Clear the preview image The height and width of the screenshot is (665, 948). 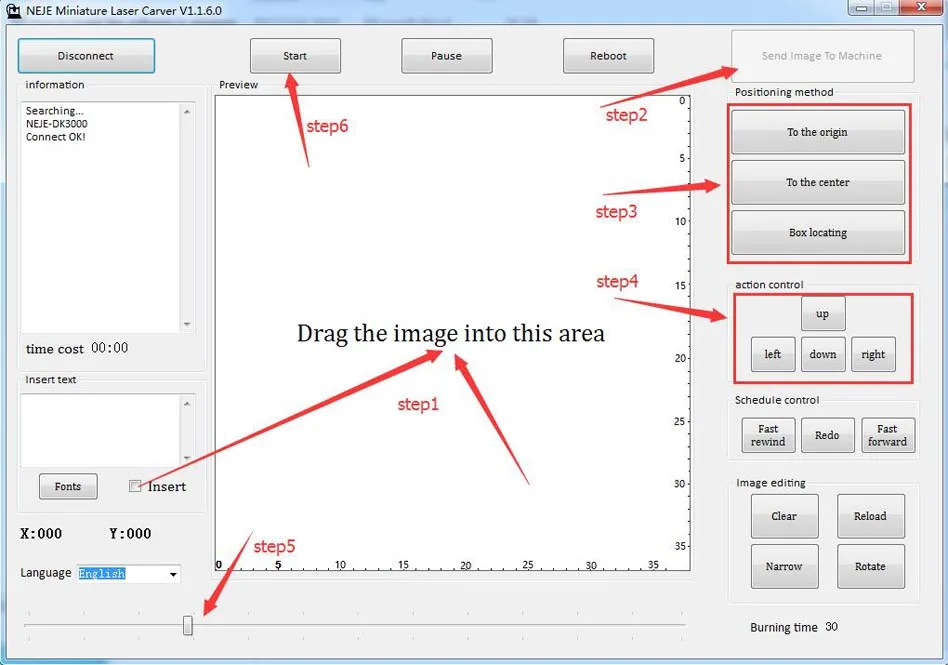tap(784, 516)
